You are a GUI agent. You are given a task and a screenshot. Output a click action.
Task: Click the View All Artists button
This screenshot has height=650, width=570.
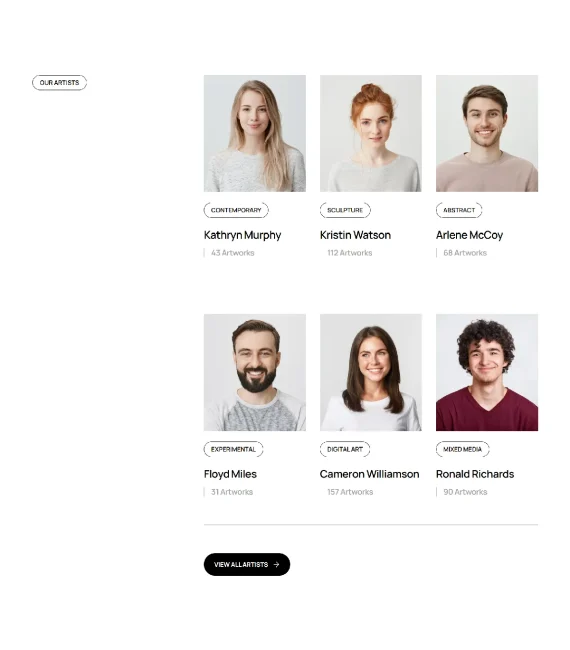[x=247, y=564]
